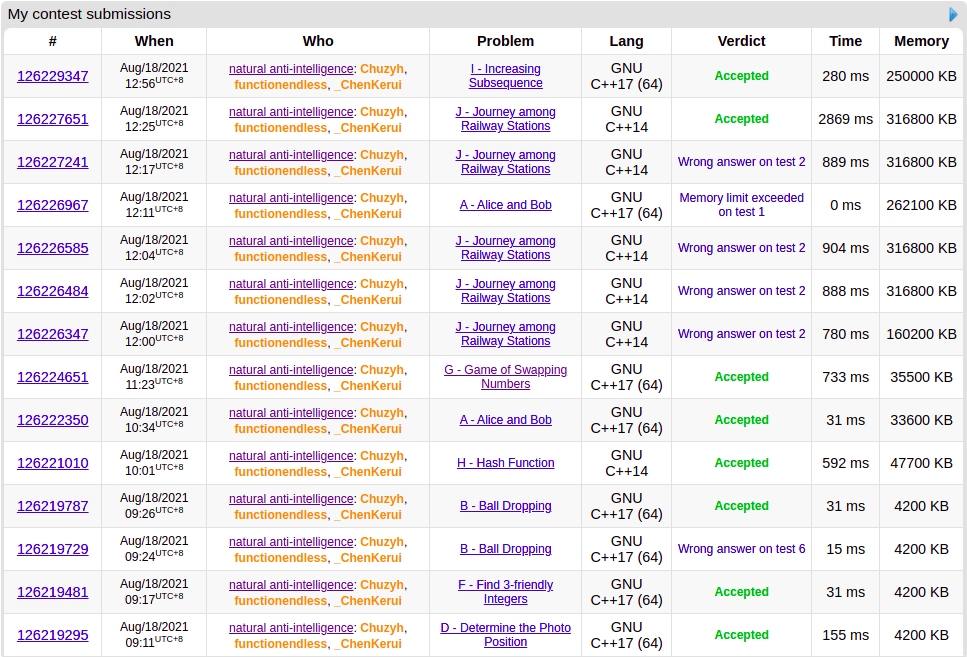This screenshot has width=967, height=657.
Task: Open problem H - Hash Function
Action: (x=505, y=463)
